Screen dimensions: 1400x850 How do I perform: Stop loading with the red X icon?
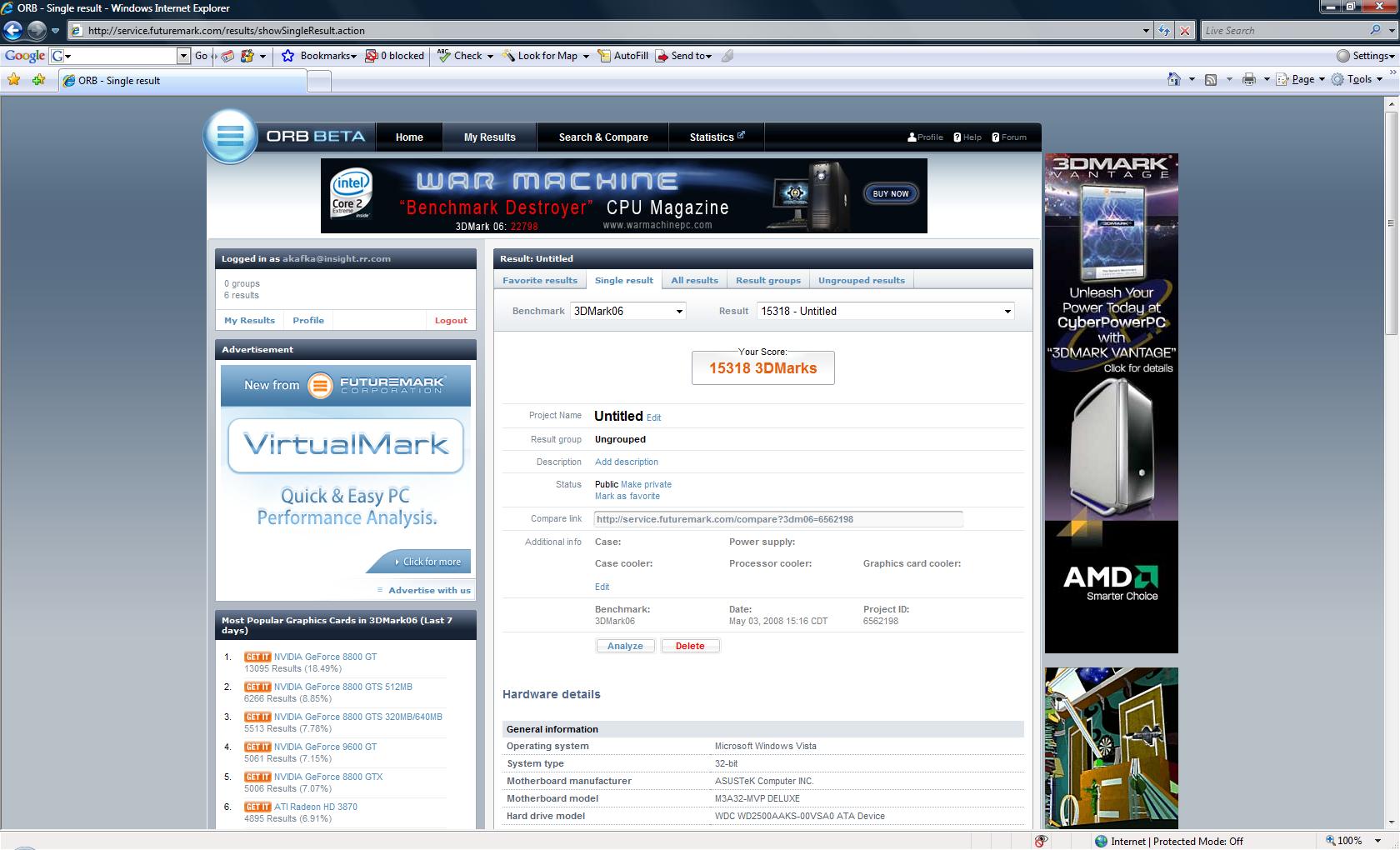pos(1184,31)
